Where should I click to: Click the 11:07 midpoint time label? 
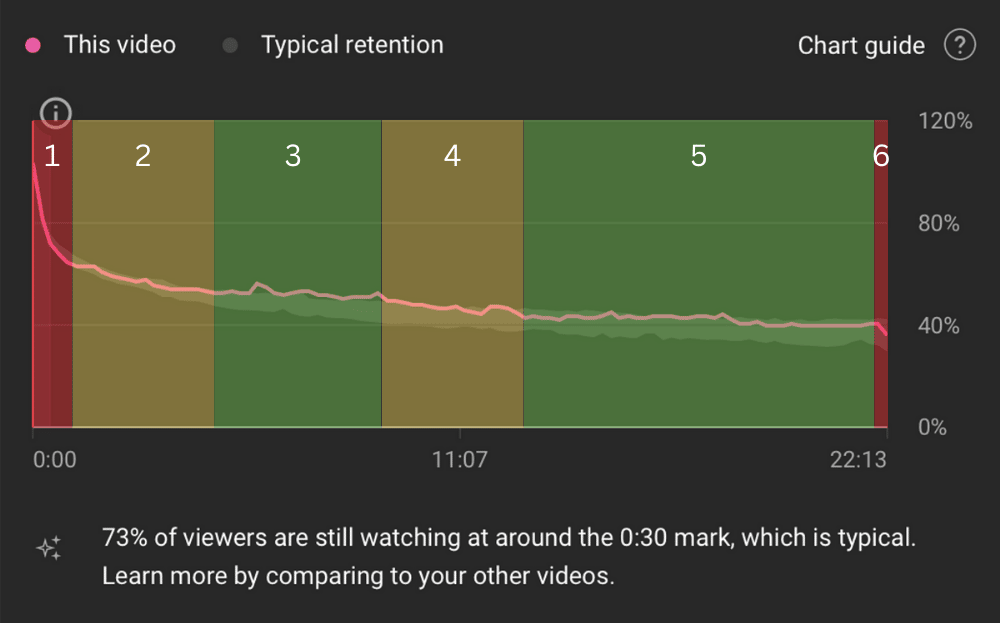[460, 460]
